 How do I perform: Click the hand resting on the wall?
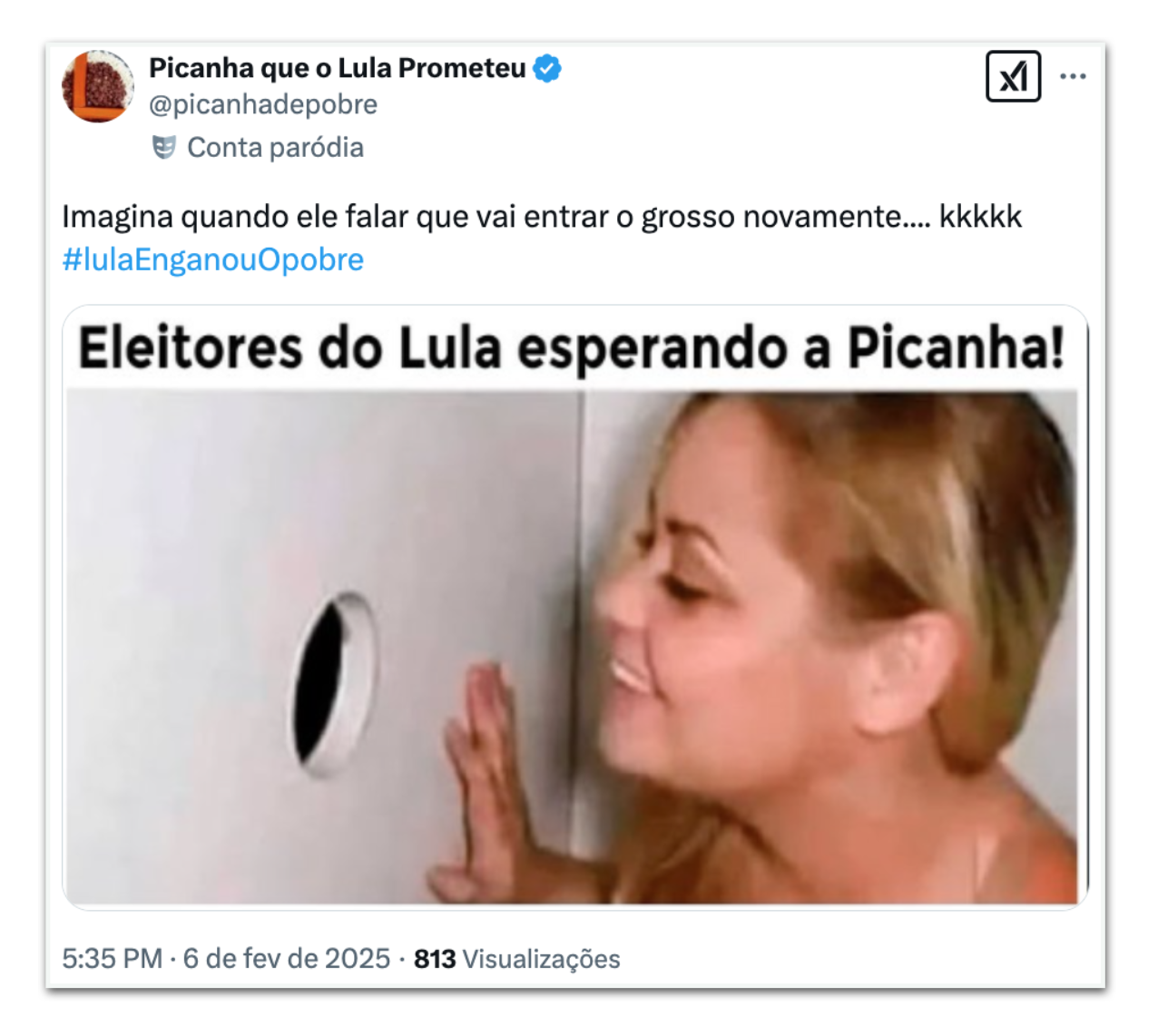[490, 780]
